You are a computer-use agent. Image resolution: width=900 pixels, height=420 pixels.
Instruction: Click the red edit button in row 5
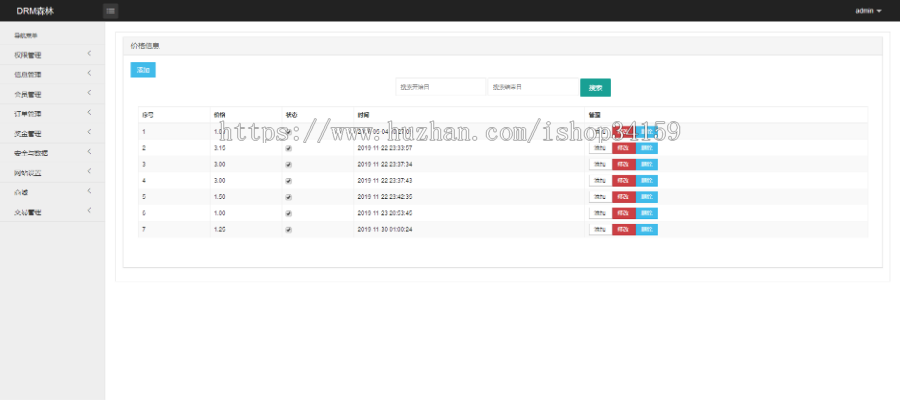tap(624, 197)
